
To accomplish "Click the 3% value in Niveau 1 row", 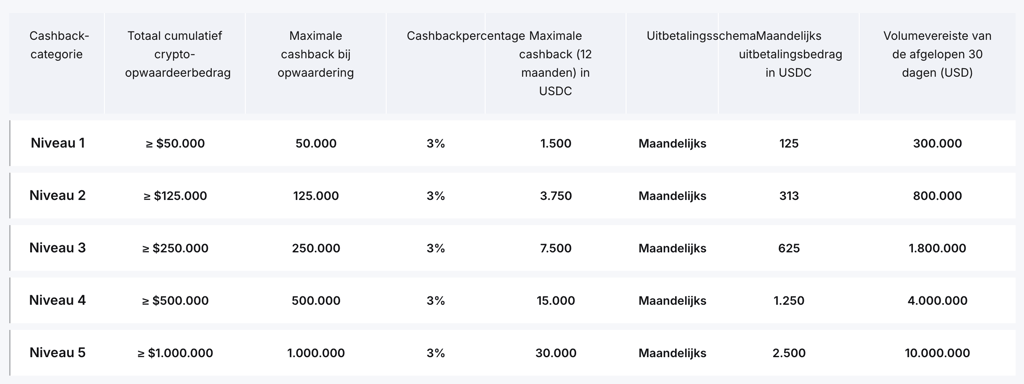I will [x=436, y=143].
